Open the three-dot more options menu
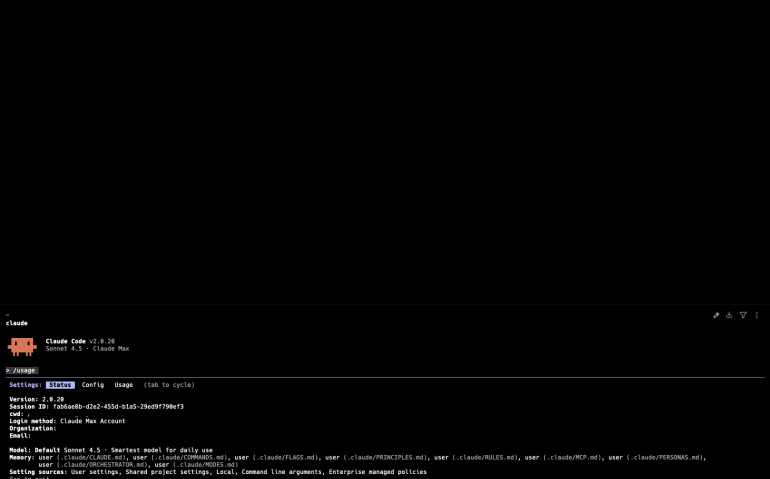This screenshot has width=770, height=479. click(756, 315)
